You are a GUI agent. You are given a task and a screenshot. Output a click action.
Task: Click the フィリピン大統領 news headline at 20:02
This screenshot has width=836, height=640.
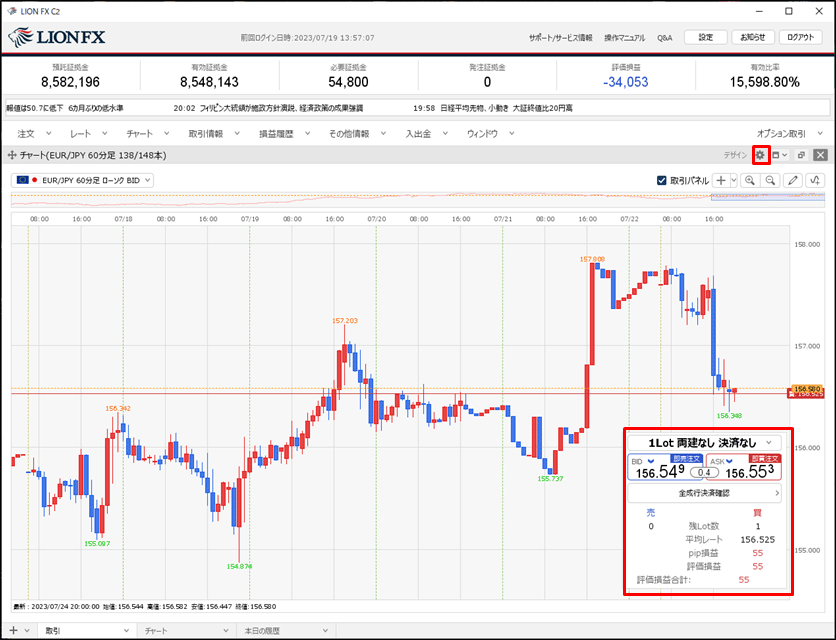coord(281,108)
